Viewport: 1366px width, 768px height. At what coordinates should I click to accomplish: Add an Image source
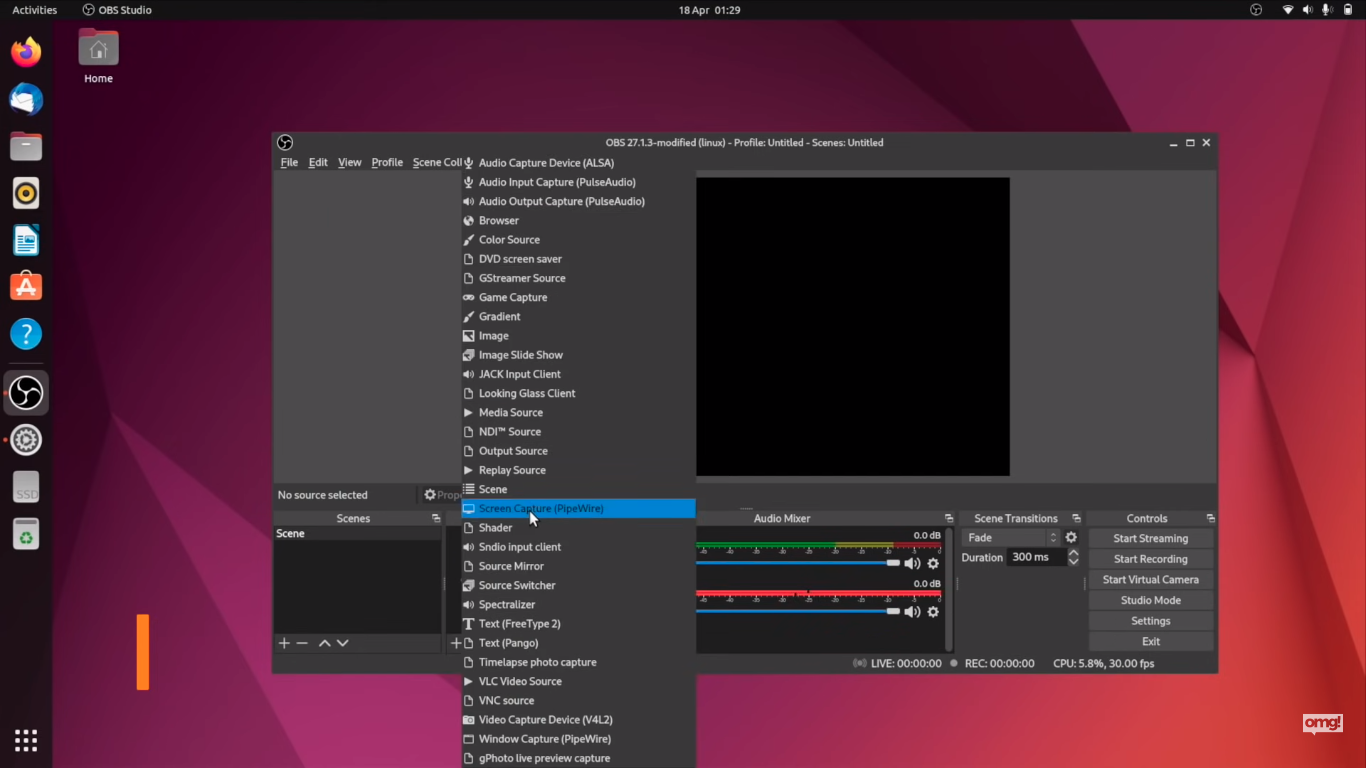[578, 336]
